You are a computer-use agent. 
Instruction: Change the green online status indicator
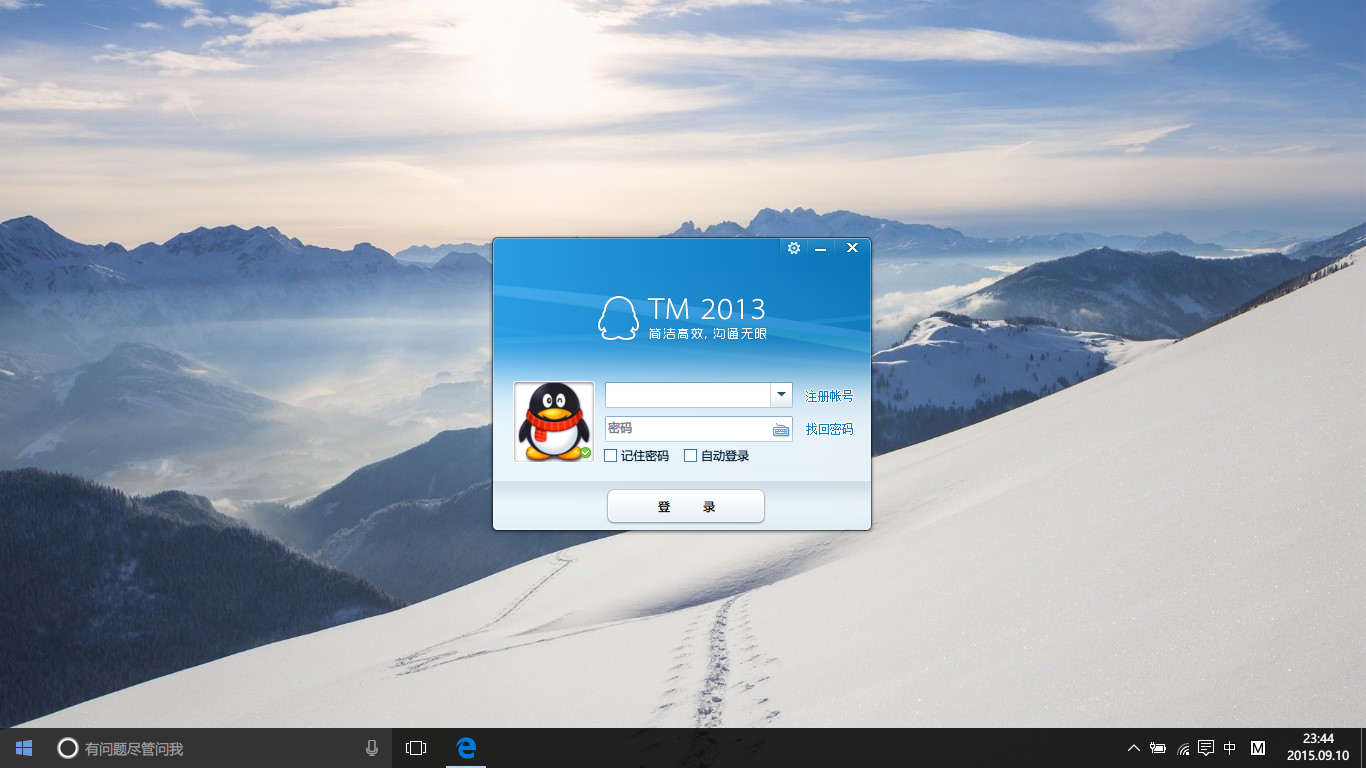point(585,453)
